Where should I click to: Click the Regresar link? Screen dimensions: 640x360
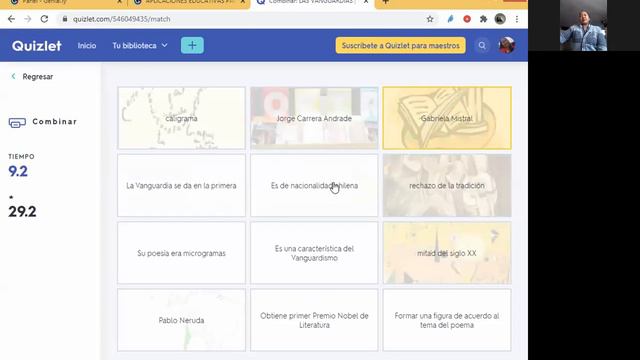click(x=38, y=77)
